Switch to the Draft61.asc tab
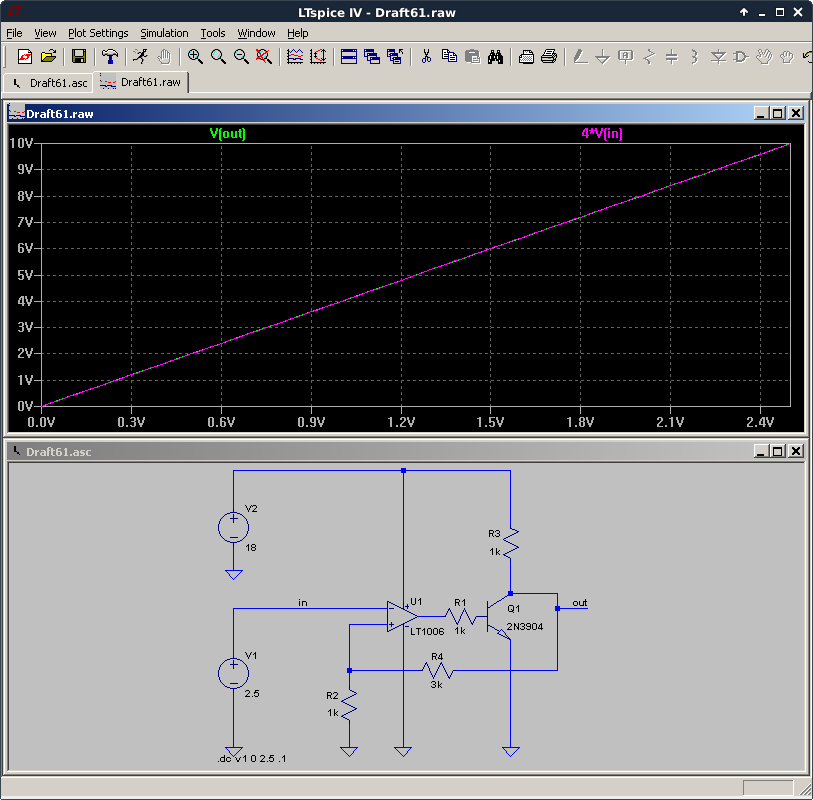The image size is (813, 800). coord(49,83)
